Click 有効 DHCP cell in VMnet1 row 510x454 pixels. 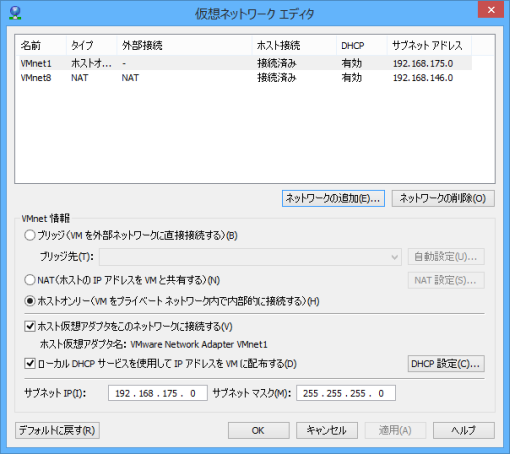pyautogui.click(x=351, y=63)
